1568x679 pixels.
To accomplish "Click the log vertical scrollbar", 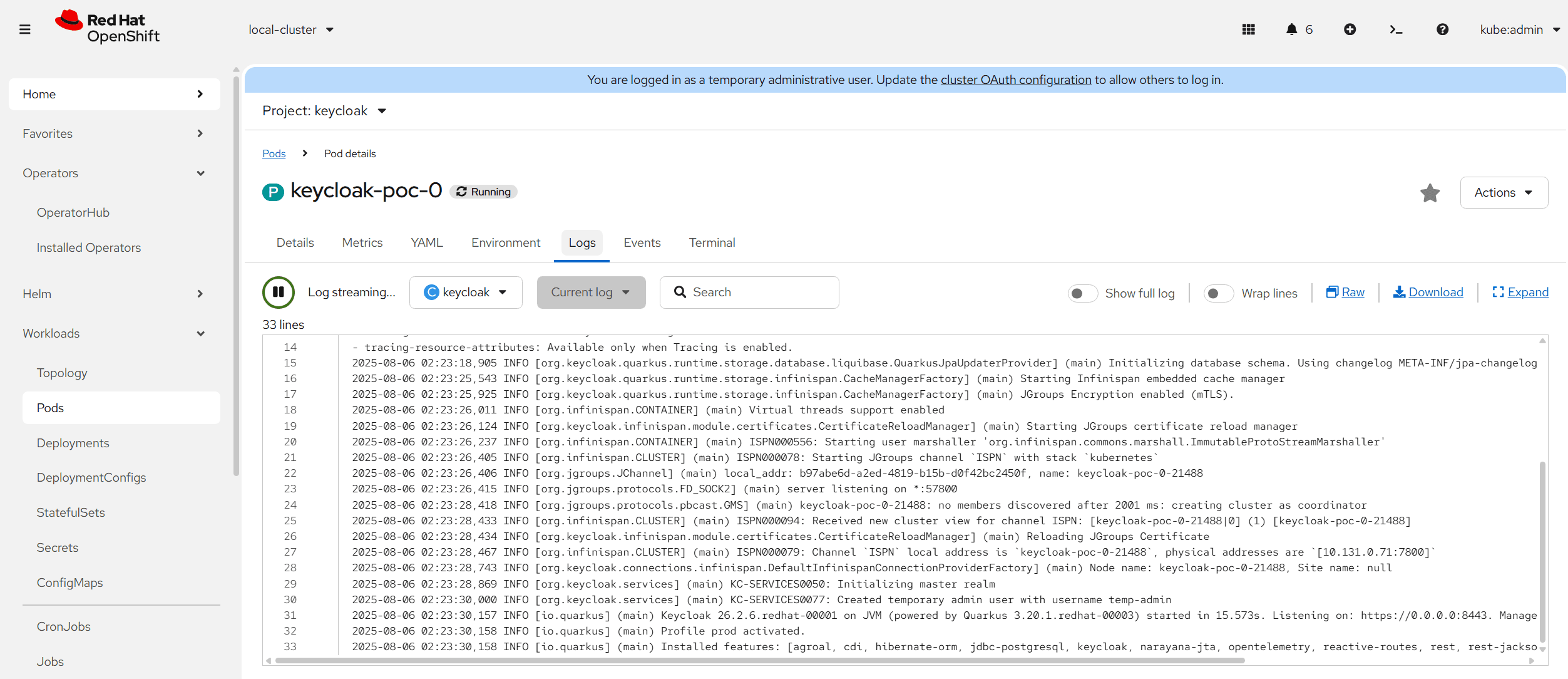I will (x=1543, y=552).
